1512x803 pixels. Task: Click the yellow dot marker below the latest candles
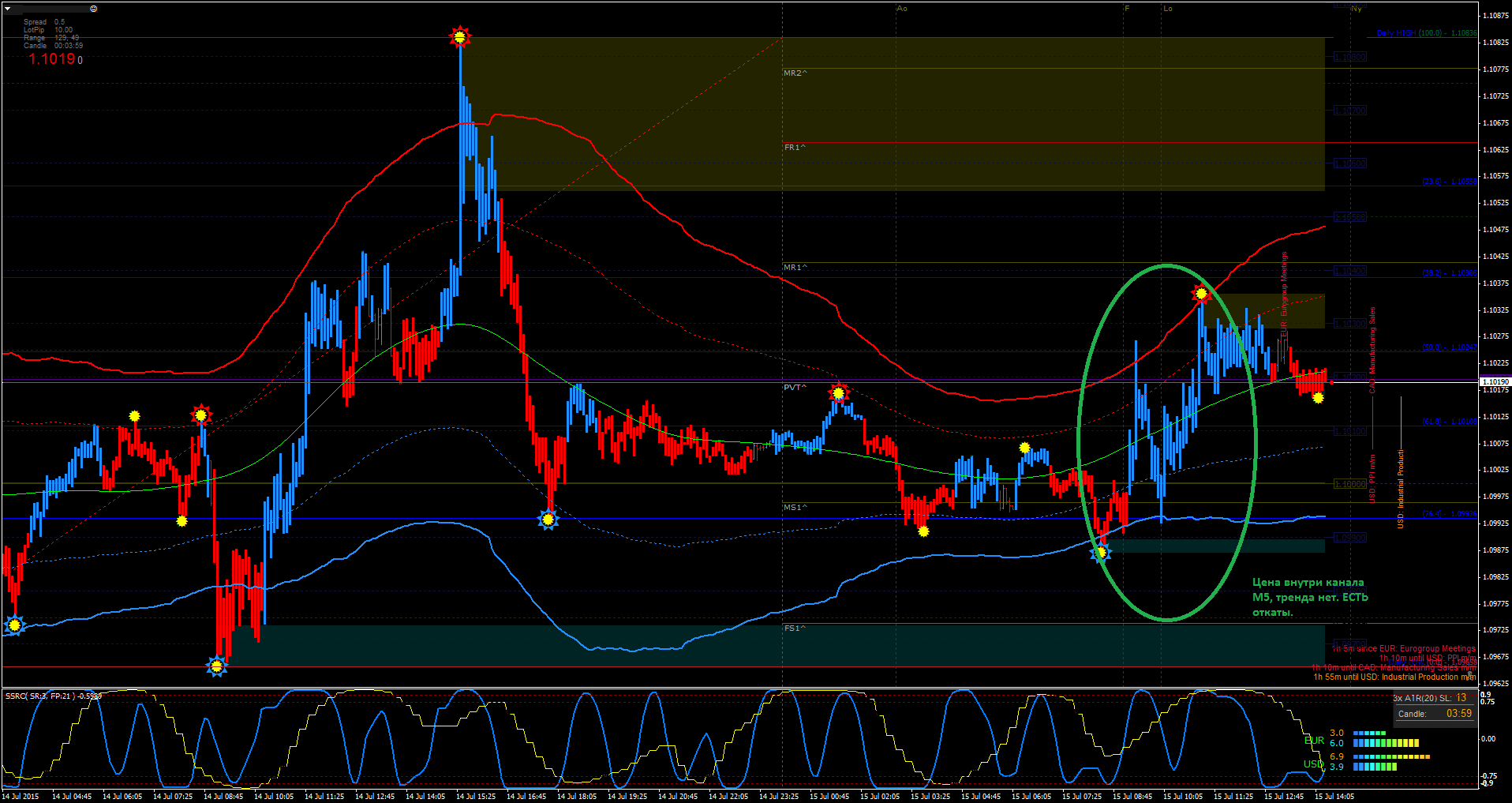(1318, 397)
